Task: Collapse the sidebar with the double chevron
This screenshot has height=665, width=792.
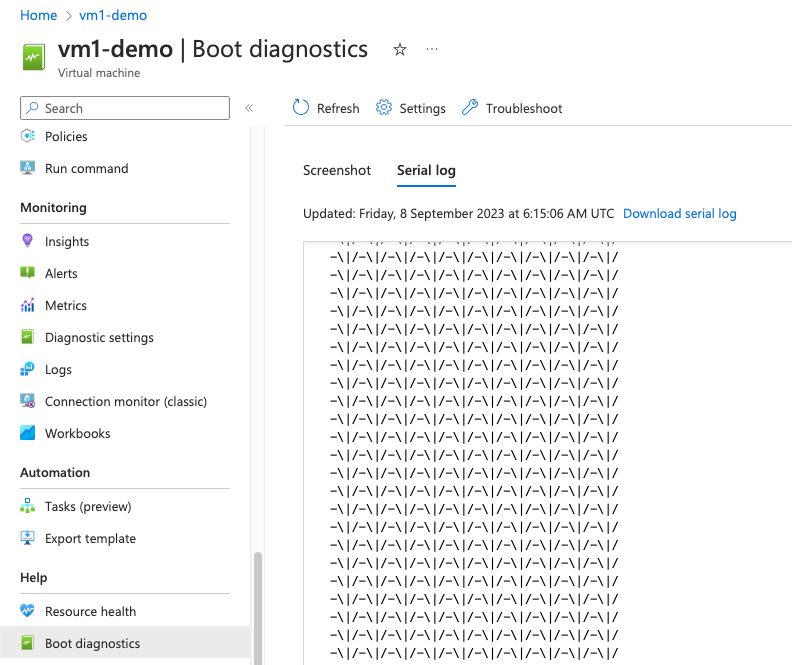Action: (x=249, y=108)
